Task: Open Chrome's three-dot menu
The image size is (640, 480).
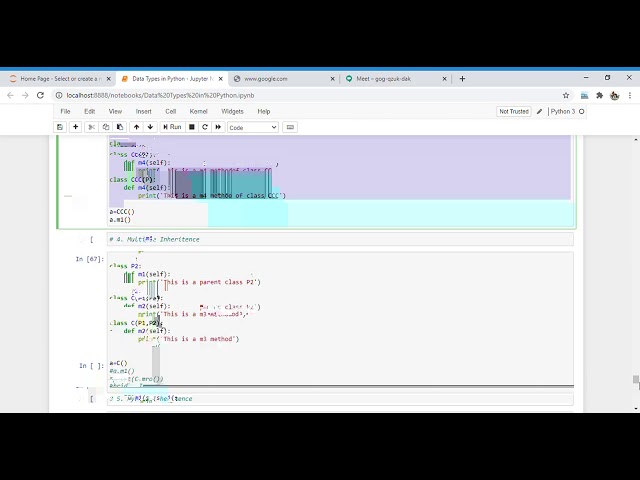Action: 630,96
